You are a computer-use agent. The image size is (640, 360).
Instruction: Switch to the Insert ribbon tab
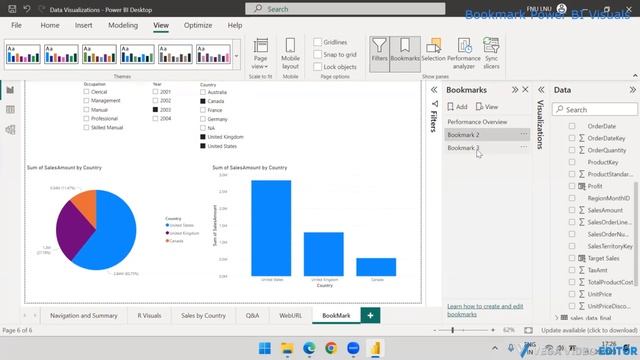pos(83,25)
